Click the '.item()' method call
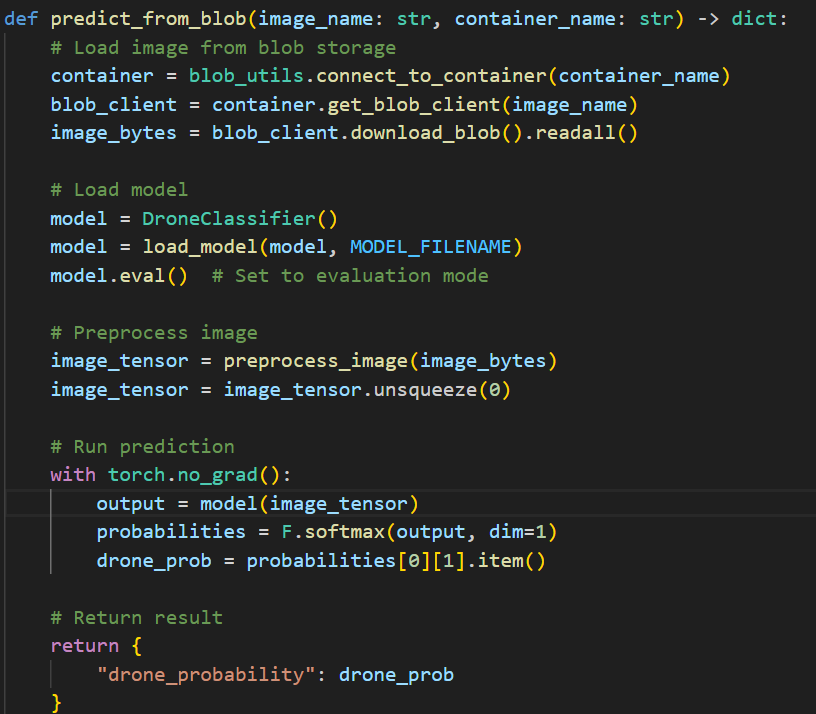The height and width of the screenshot is (714, 816). point(506,561)
